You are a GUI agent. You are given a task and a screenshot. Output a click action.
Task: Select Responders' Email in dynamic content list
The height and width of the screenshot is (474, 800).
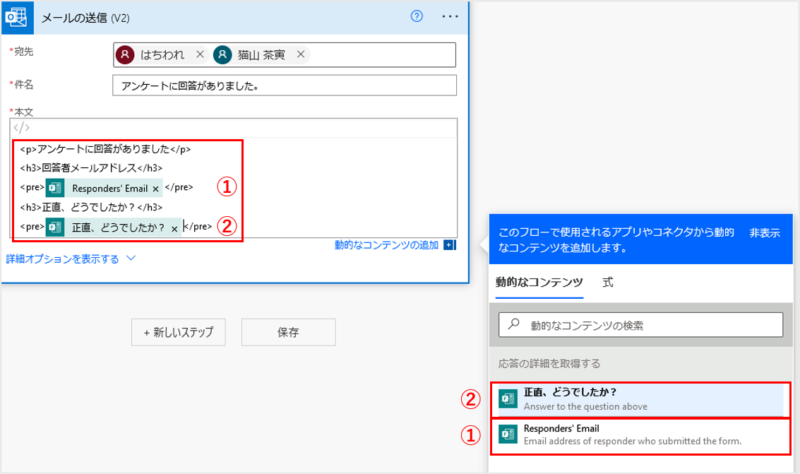[x=640, y=435]
